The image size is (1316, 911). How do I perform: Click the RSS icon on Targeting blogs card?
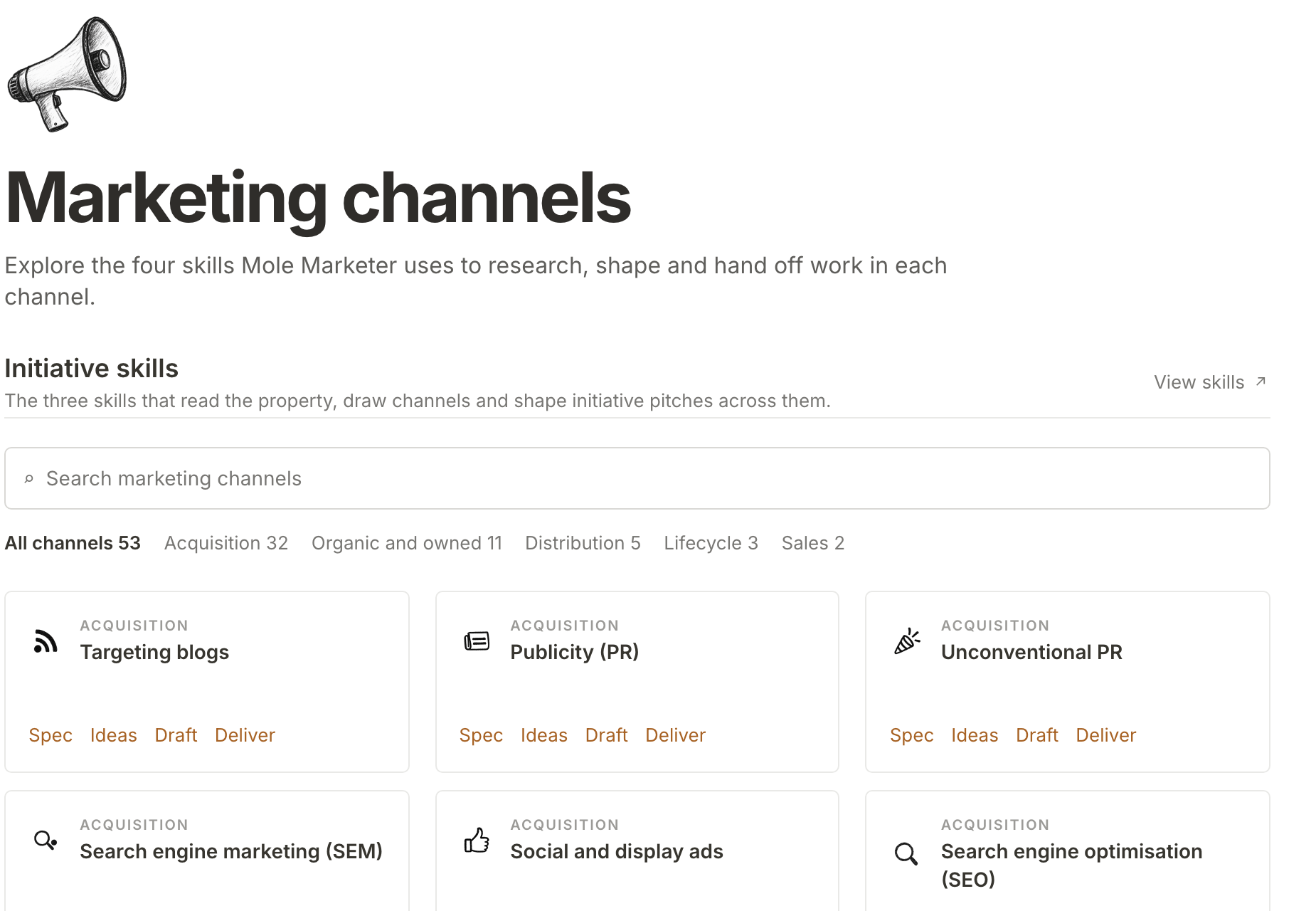46,641
